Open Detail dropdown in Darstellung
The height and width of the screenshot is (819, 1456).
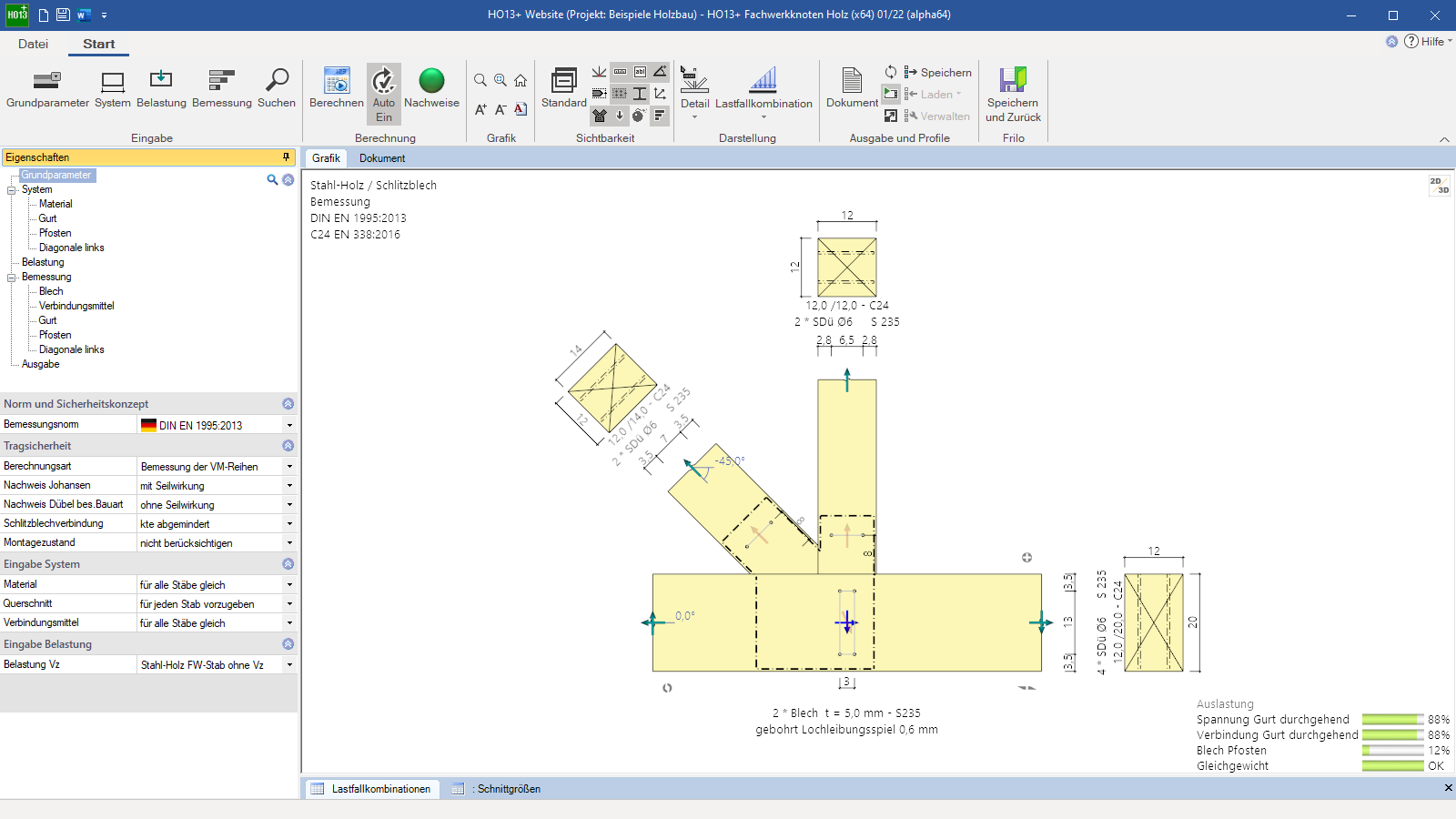[694, 94]
